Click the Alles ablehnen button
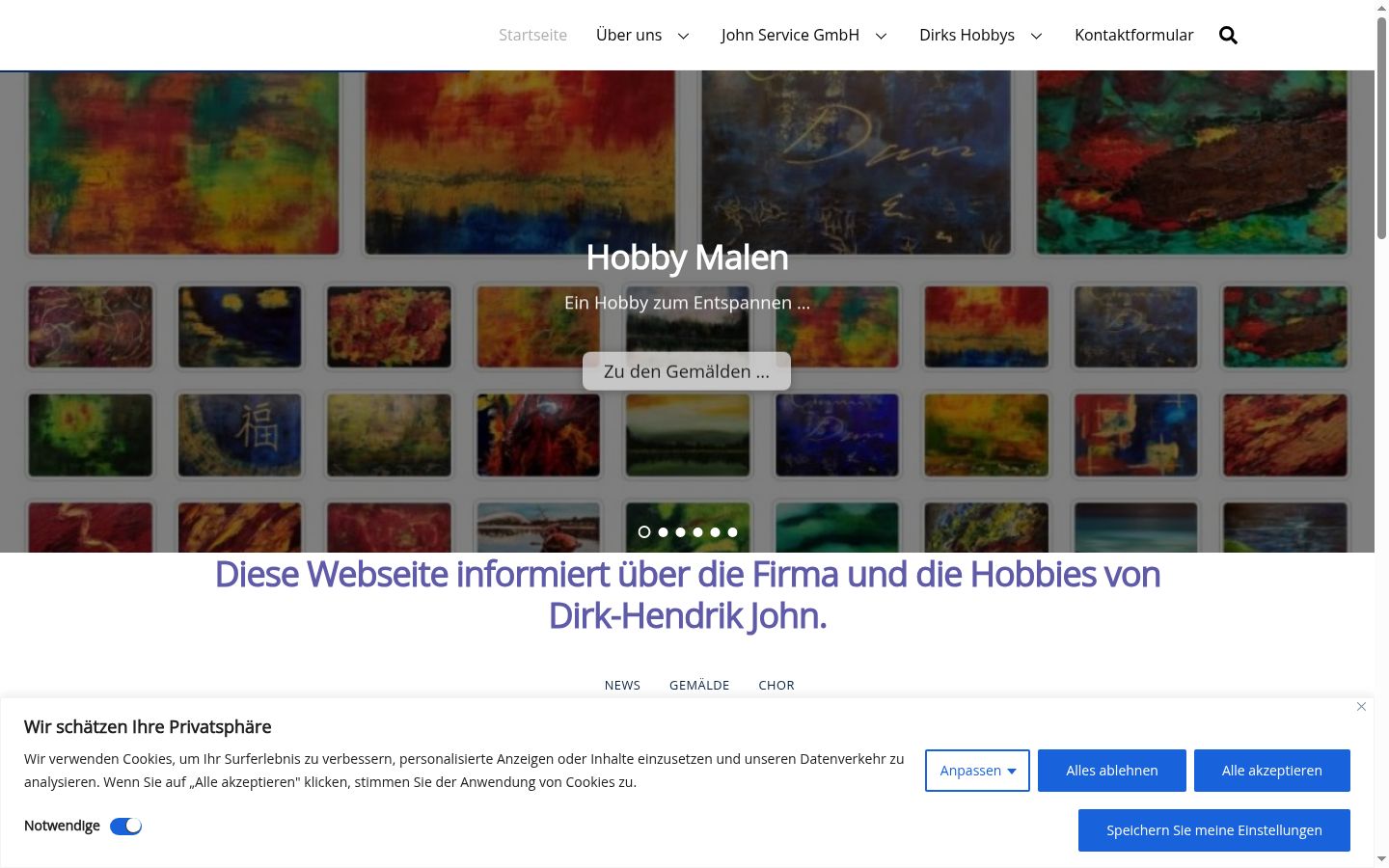 [x=1112, y=771]
